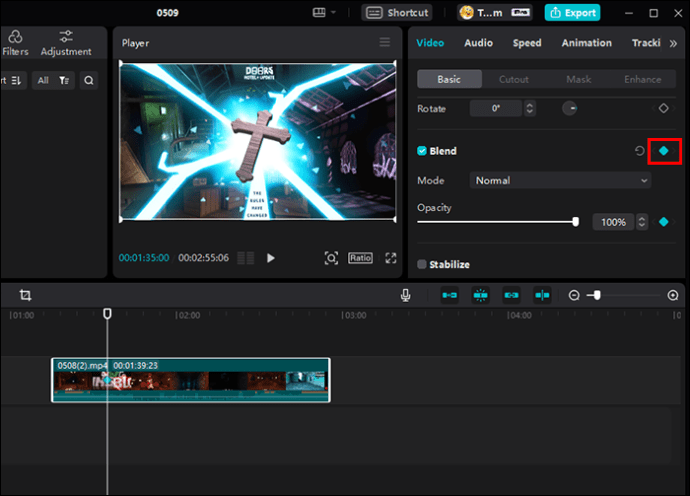Uncheck the Blend checkbox

pos(422,151)
